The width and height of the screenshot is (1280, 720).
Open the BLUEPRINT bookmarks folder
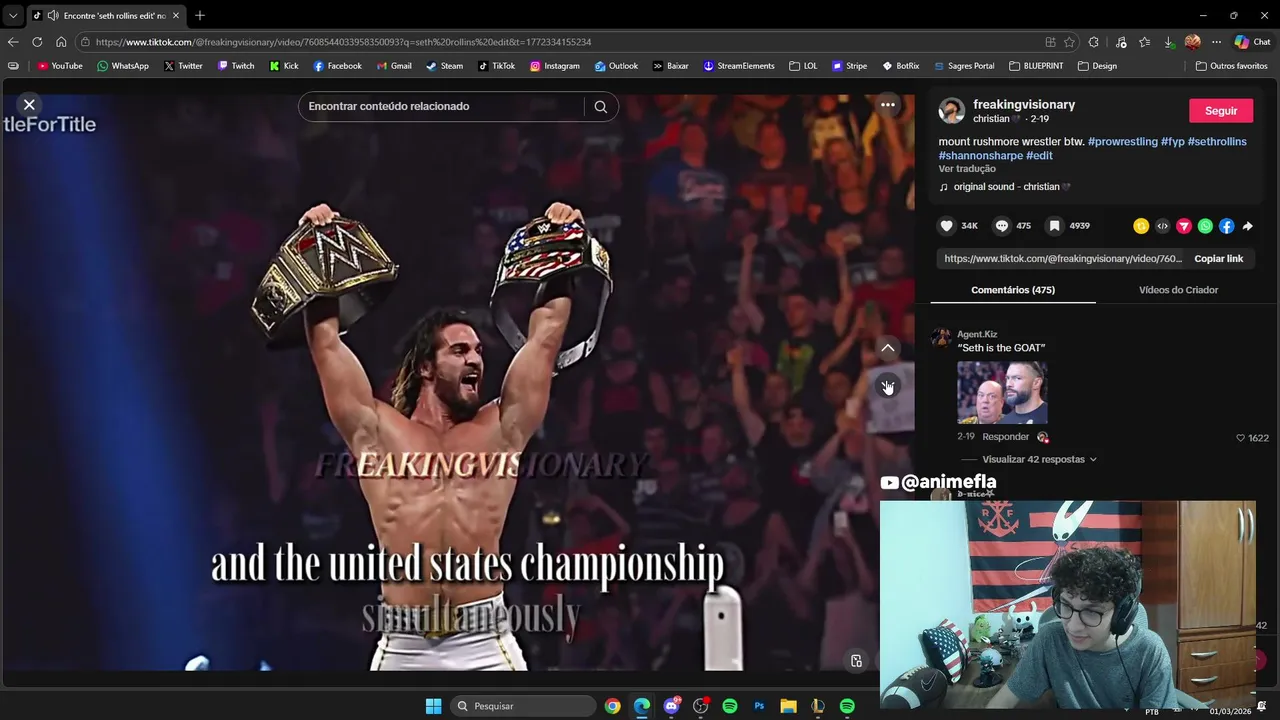coord(1036,66)
